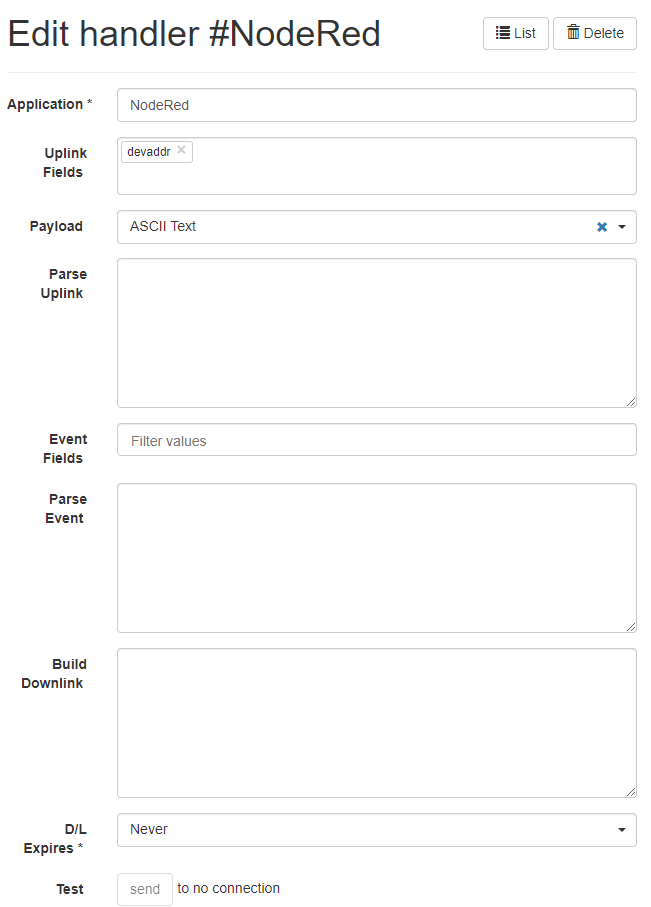Click the Application name input field
651x907 pixels.
(377, 105)
